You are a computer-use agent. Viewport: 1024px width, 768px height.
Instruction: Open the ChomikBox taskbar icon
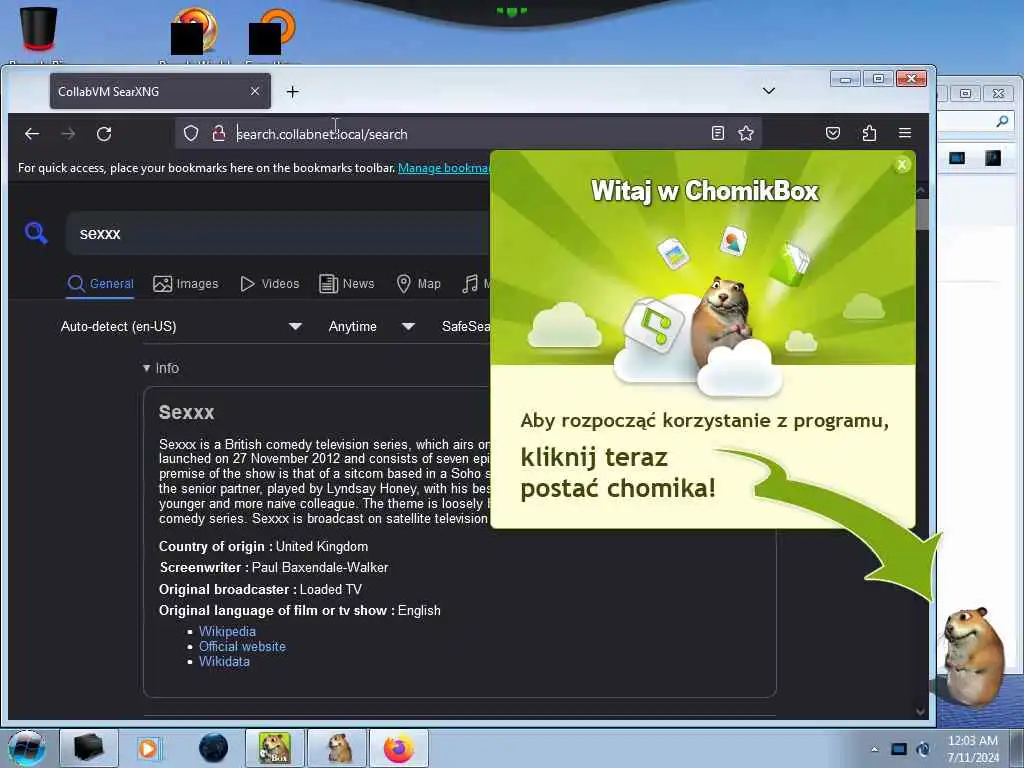(274, 748)
